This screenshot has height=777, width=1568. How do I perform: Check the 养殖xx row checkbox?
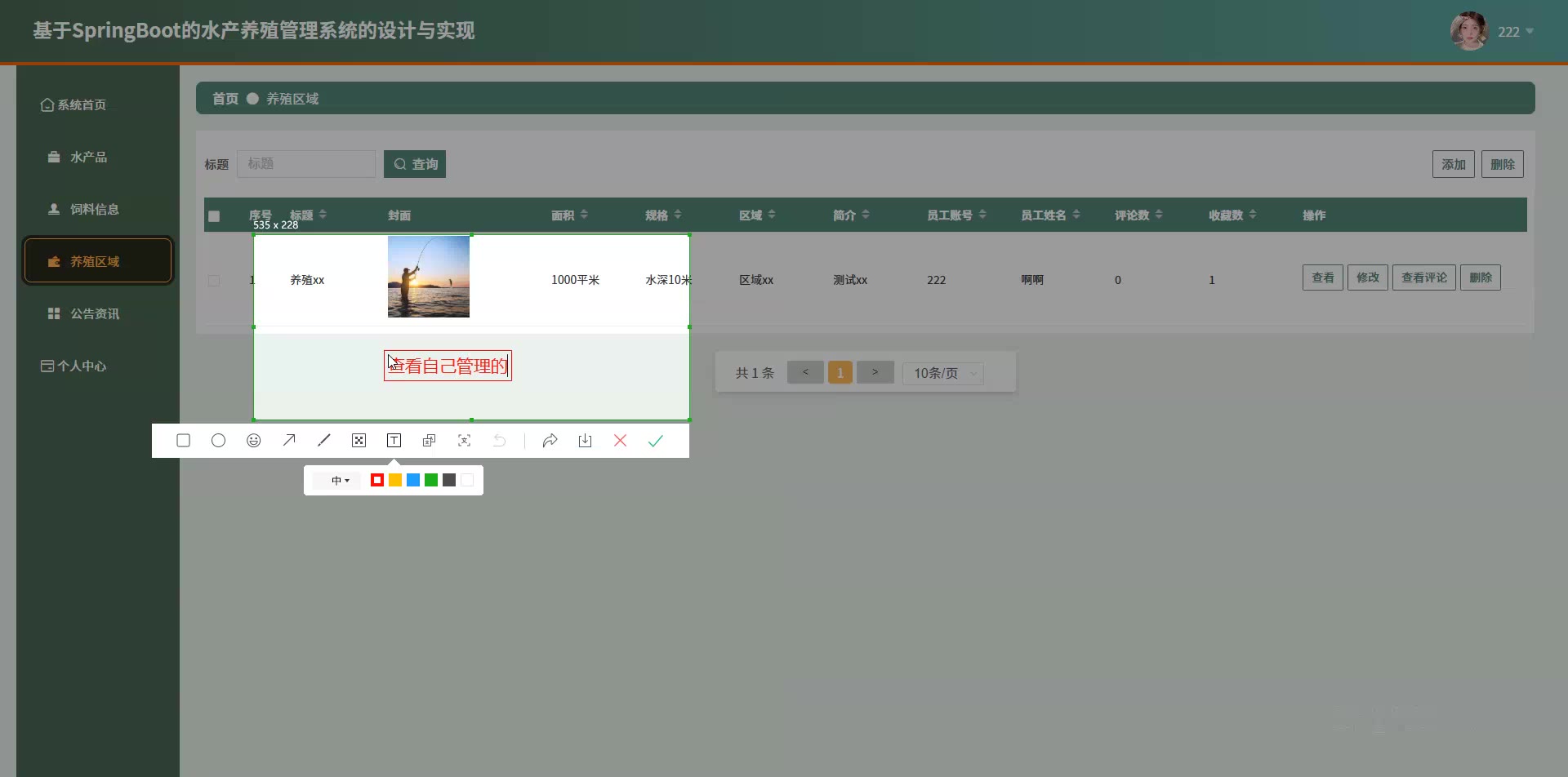(x=214, y=281)
